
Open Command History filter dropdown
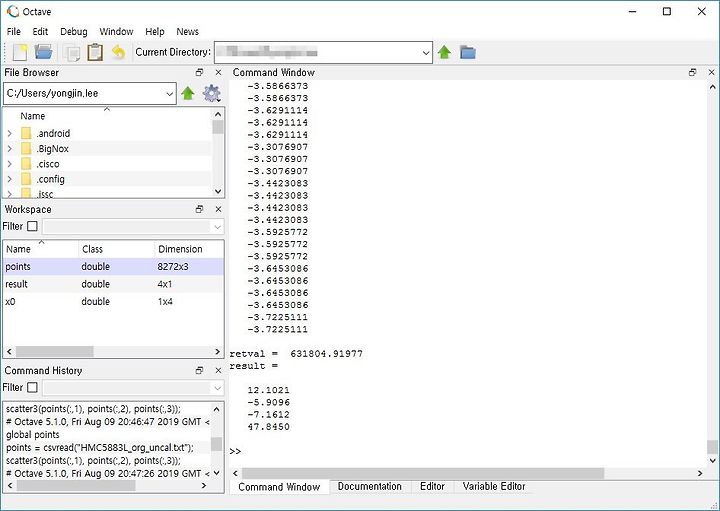click(217, 388)
